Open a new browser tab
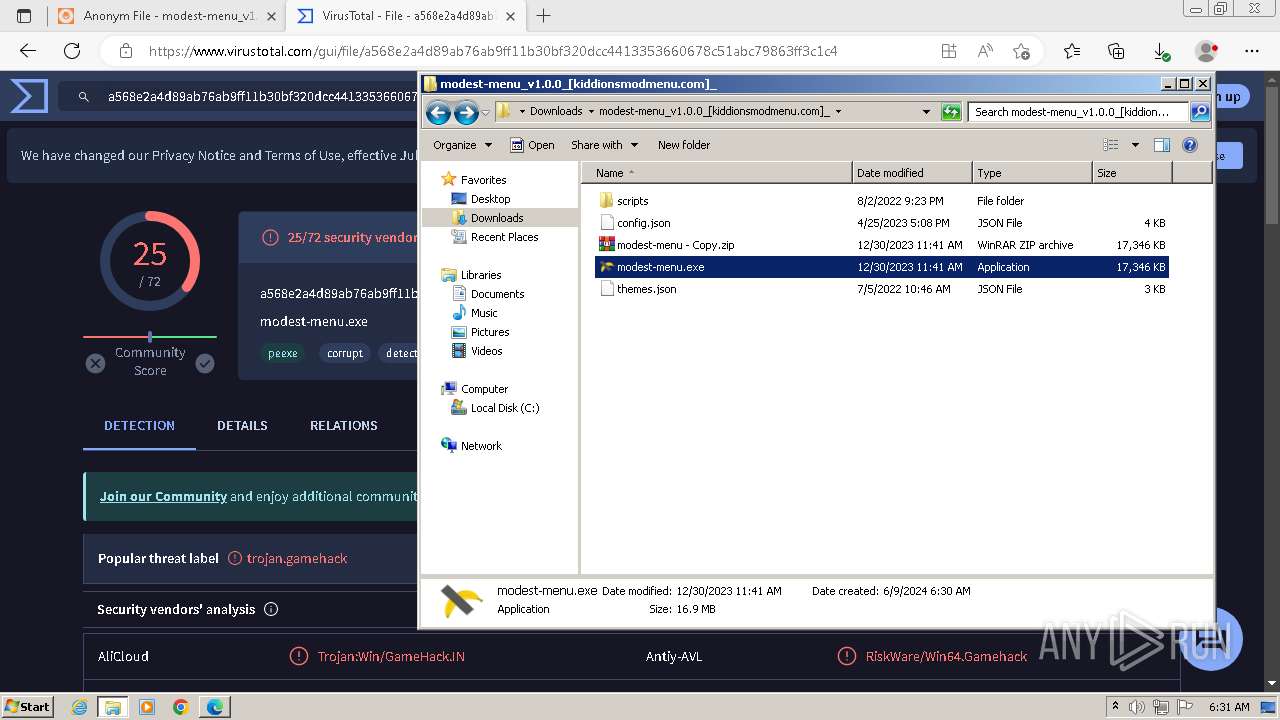 (x=544, y=16)
